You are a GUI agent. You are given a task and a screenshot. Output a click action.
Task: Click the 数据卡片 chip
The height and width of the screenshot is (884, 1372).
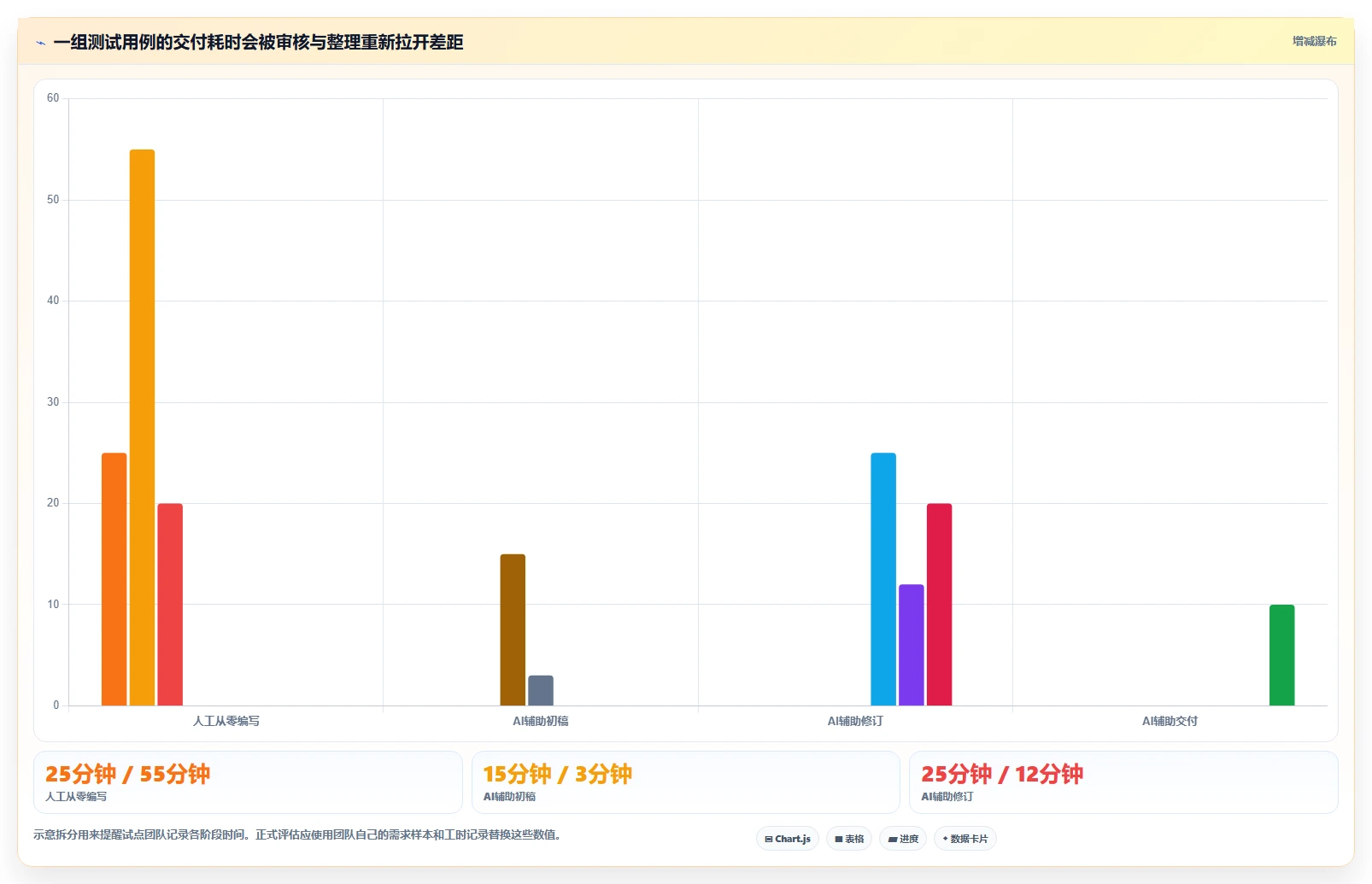[965, 839]
